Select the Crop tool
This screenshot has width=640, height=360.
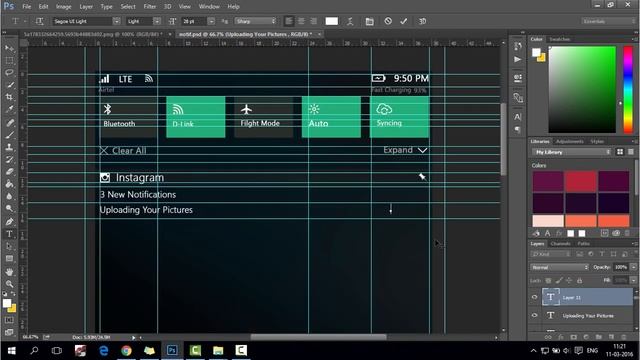pyautogui.click(x=9, y=97)
